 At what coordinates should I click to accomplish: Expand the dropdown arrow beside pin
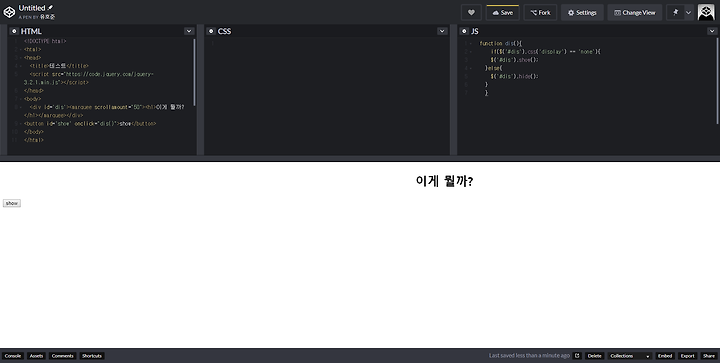pos(688,12)
